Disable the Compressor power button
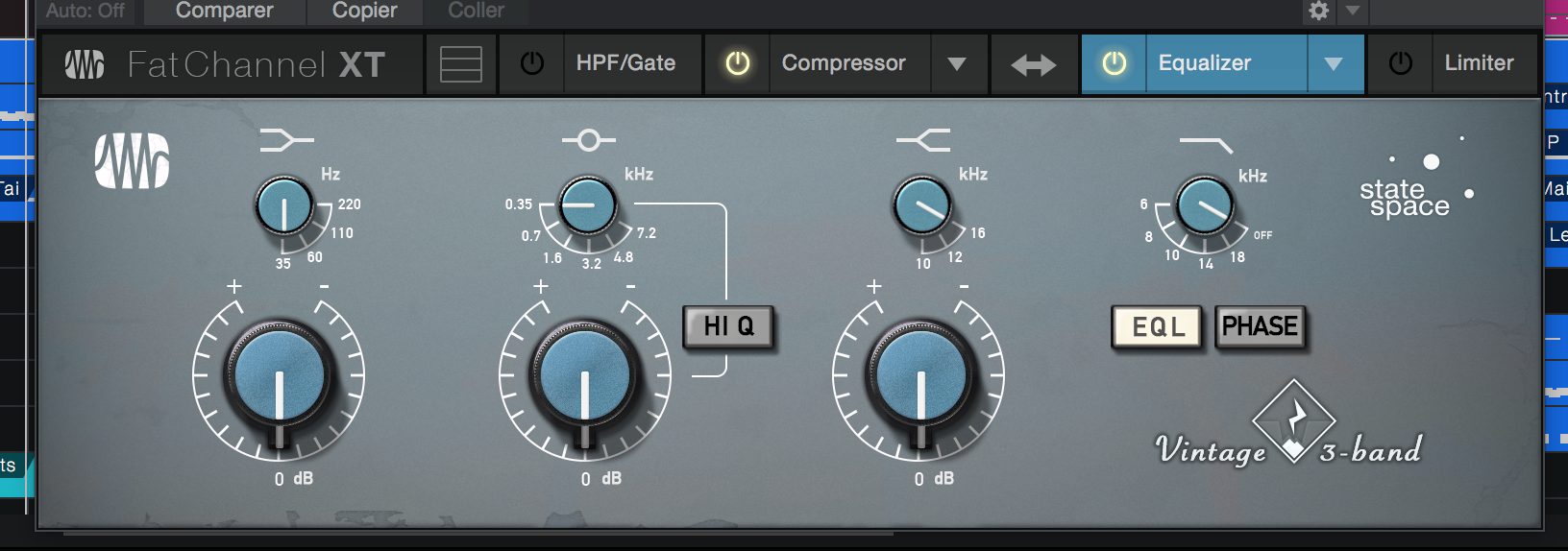1568x551 pixels. click(x=737, y=63)
